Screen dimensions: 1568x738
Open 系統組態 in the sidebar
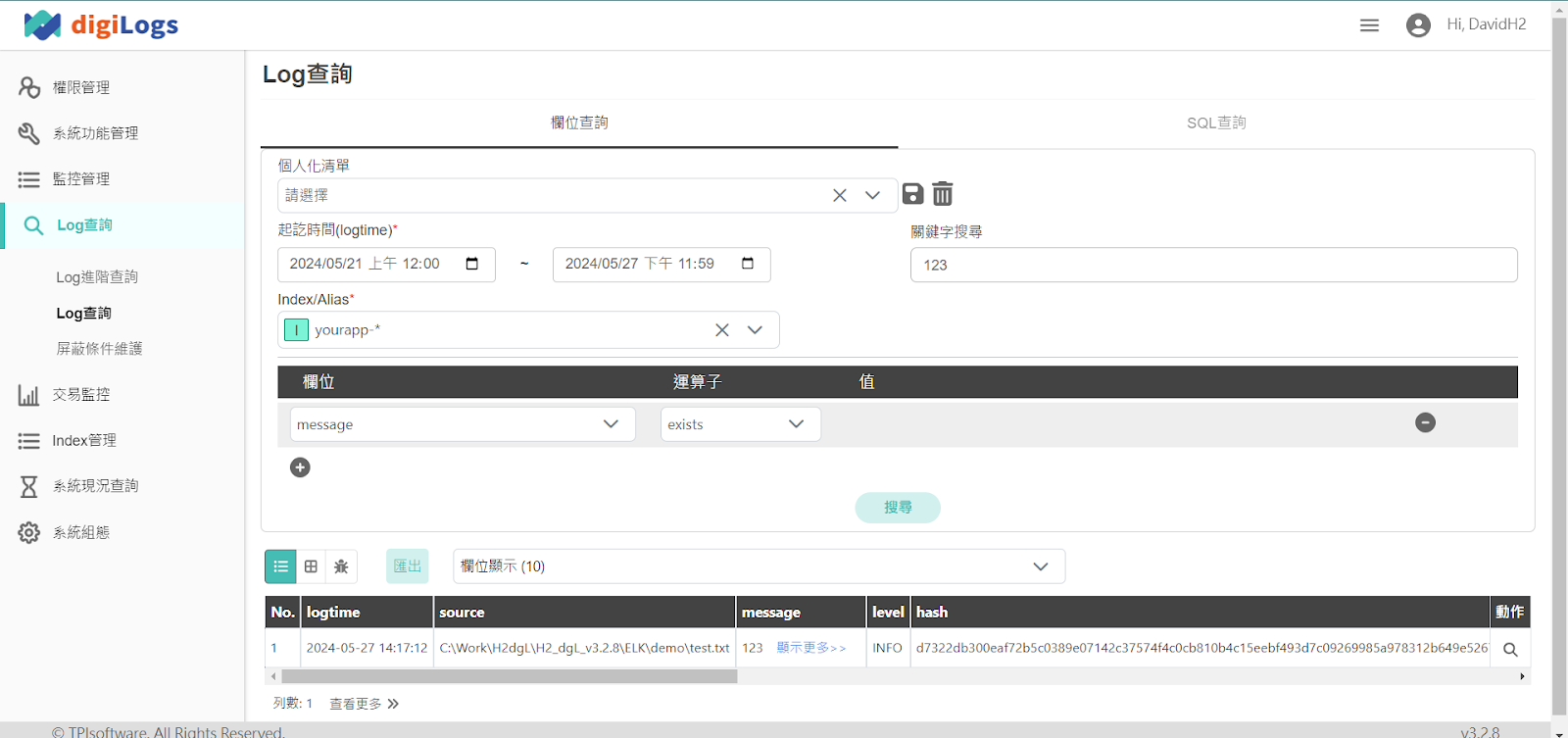tap(81, 532)
